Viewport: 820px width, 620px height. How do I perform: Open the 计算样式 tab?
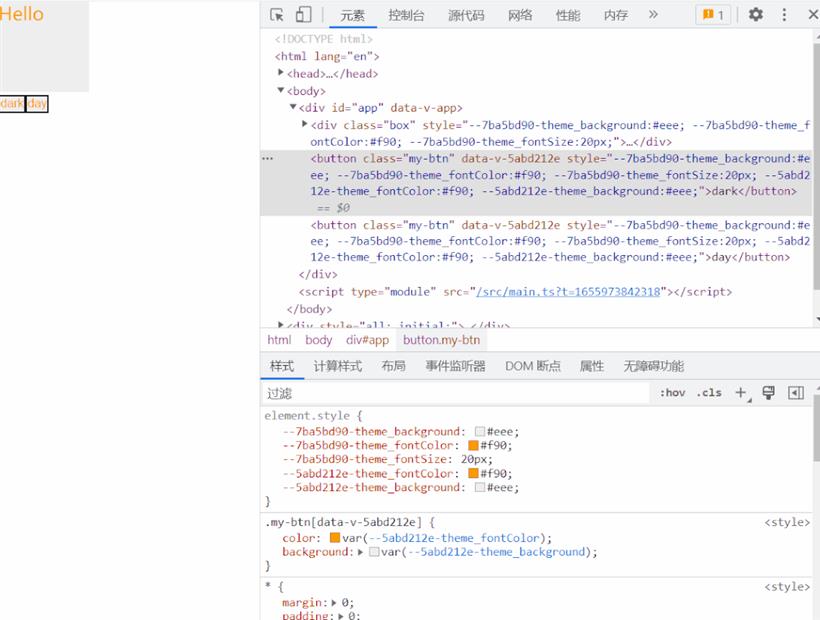[x=337, y=366]
